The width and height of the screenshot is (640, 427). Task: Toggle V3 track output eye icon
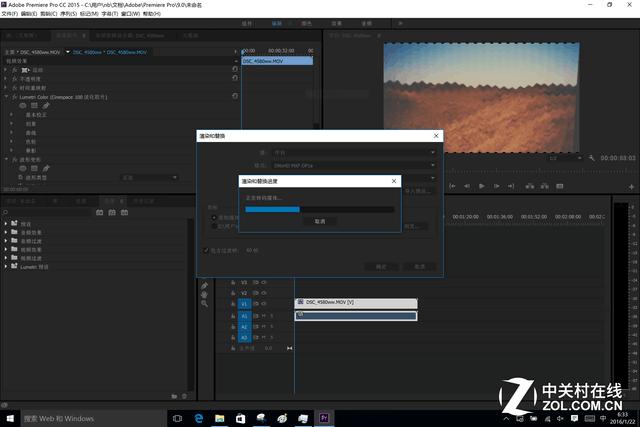(264, 282)
